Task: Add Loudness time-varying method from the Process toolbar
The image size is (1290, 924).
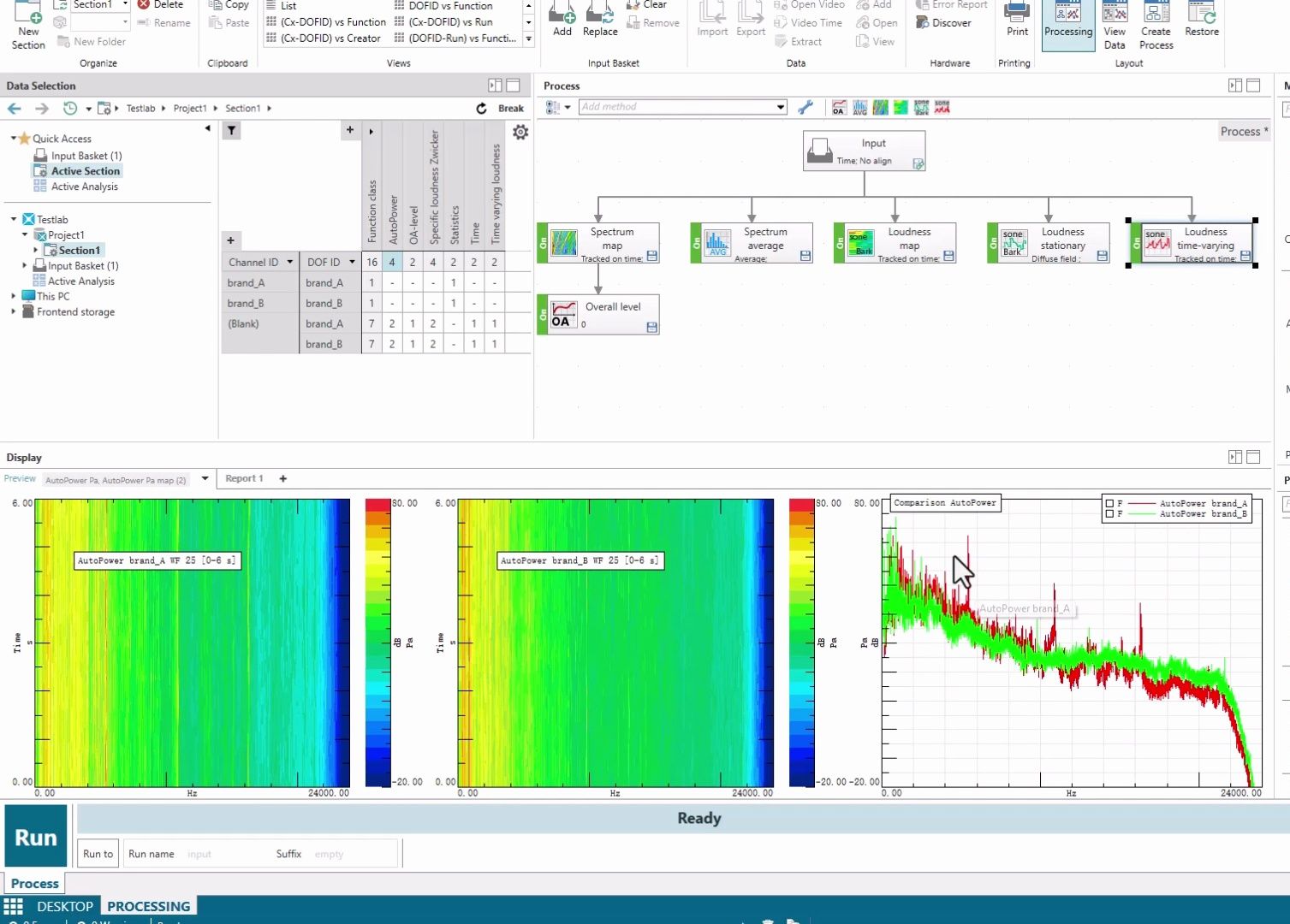Action: click(942, 107)
